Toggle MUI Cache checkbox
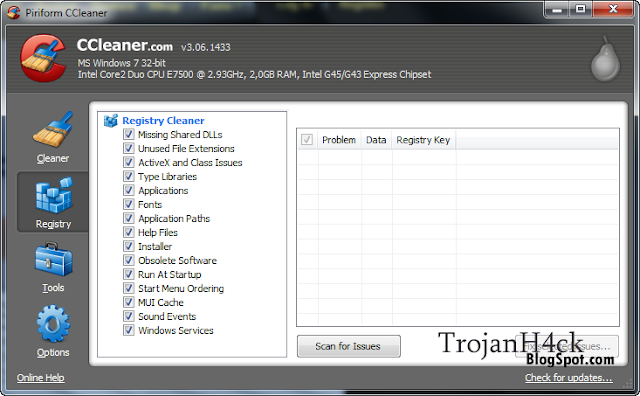640x396 pixels. [129, 302]
